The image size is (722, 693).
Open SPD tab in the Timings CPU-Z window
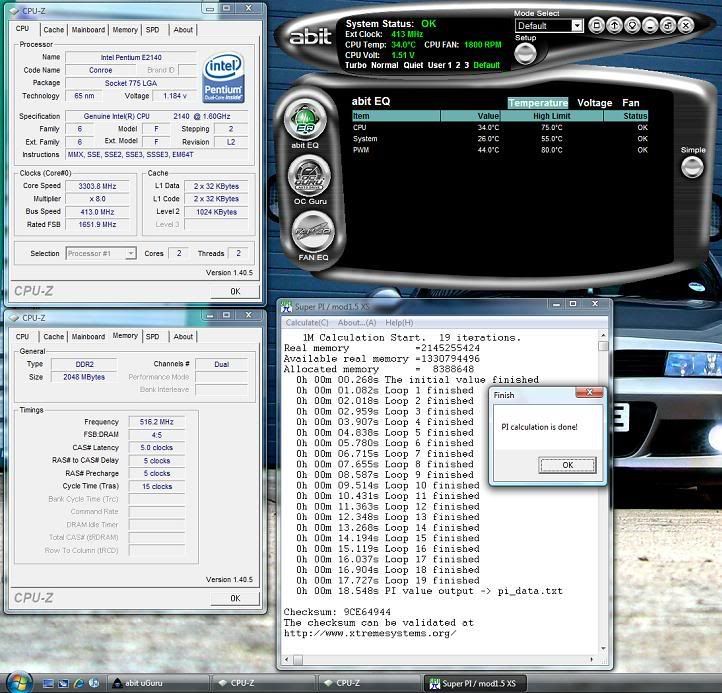point(152,337)
